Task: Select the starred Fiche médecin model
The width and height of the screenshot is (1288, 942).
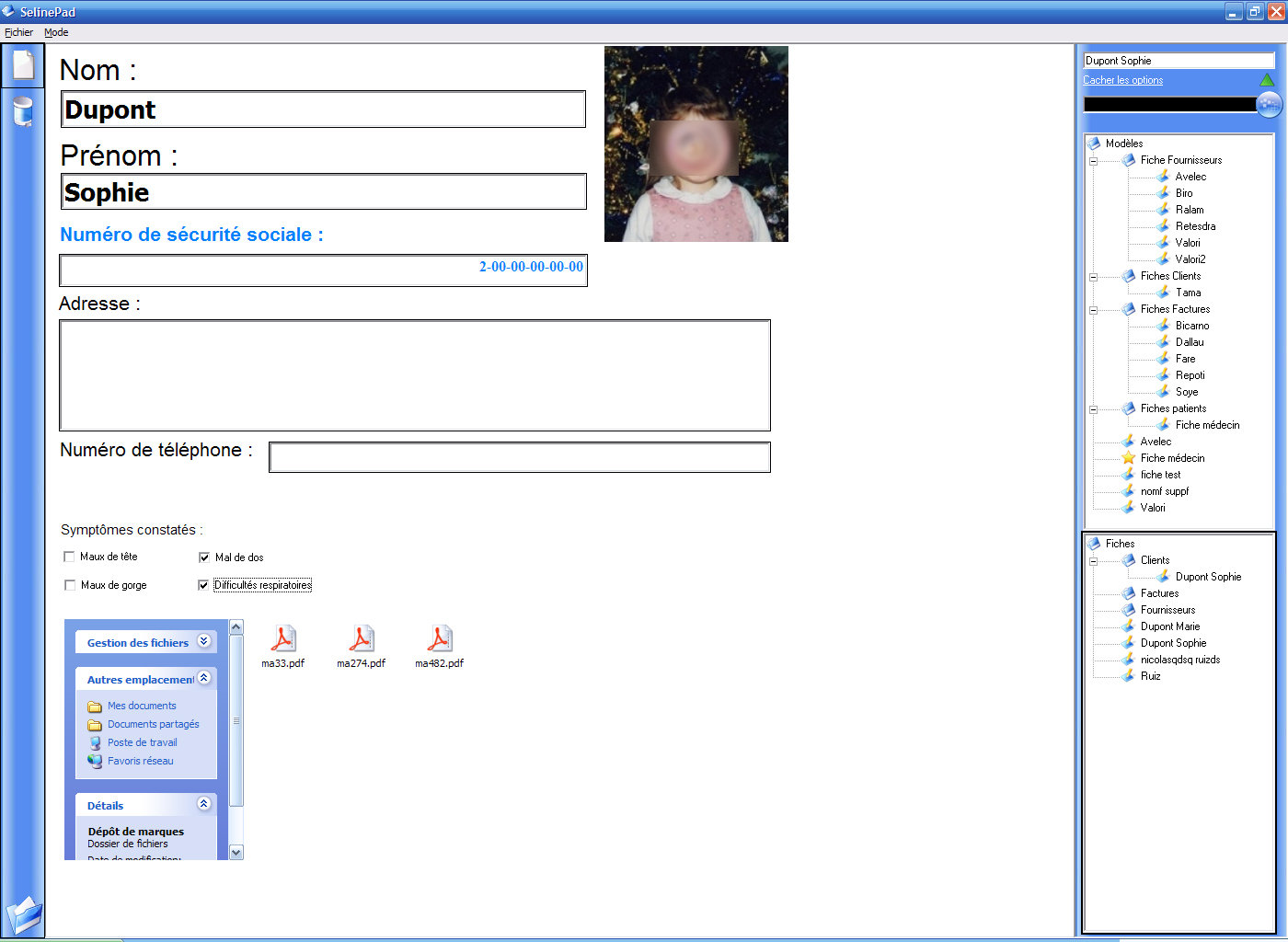Action: tap(1171, 458)
